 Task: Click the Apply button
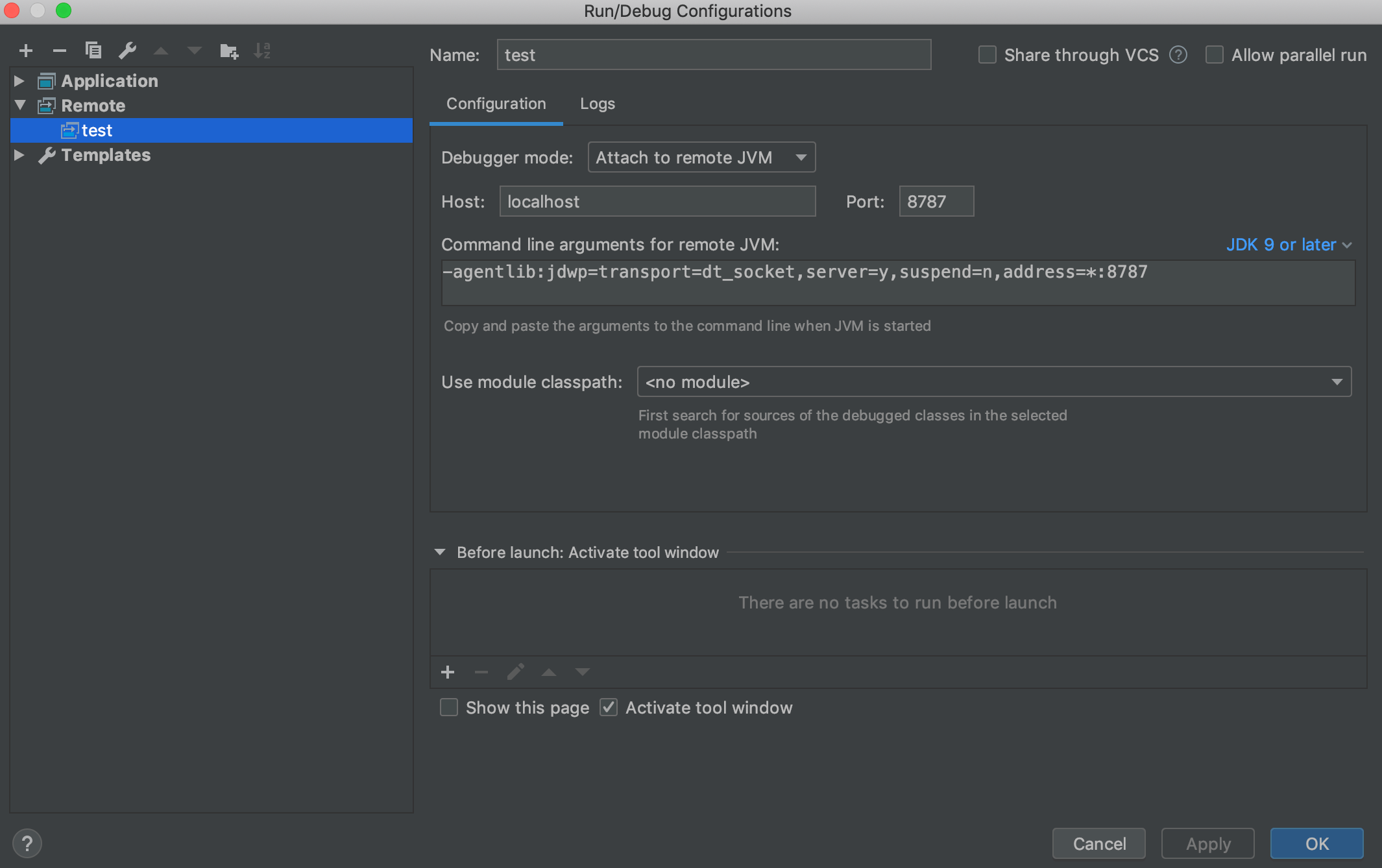point(1208,843)
